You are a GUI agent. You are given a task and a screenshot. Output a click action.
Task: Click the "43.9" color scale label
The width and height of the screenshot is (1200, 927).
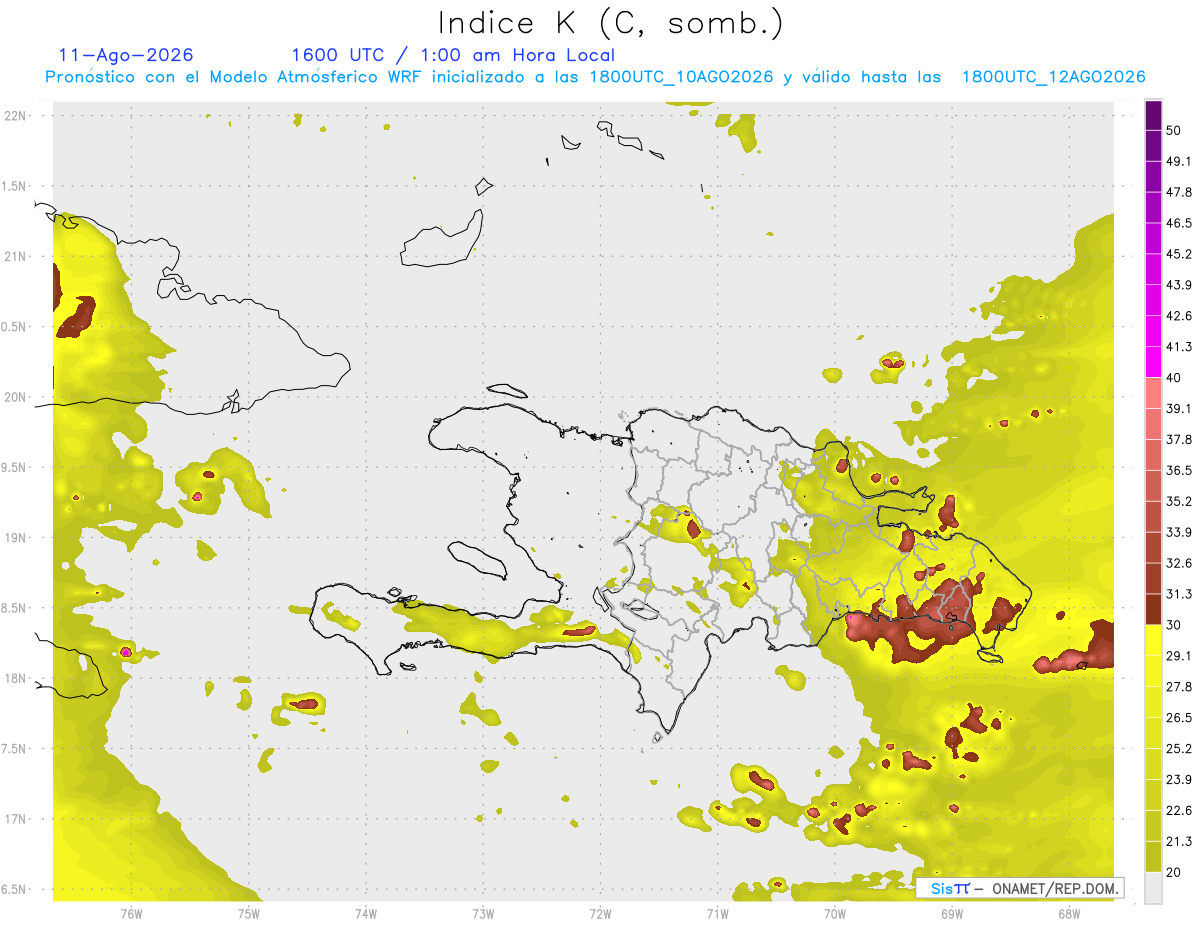[x=1179, y=285]
